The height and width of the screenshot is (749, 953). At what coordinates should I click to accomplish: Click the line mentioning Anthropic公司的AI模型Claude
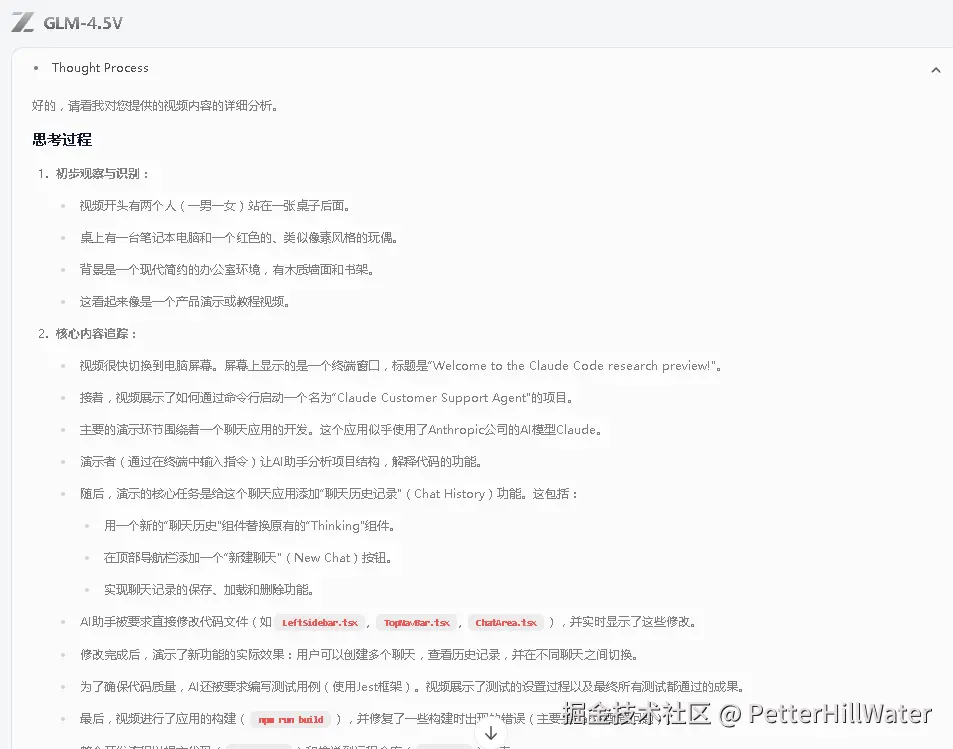pos(342,430)
